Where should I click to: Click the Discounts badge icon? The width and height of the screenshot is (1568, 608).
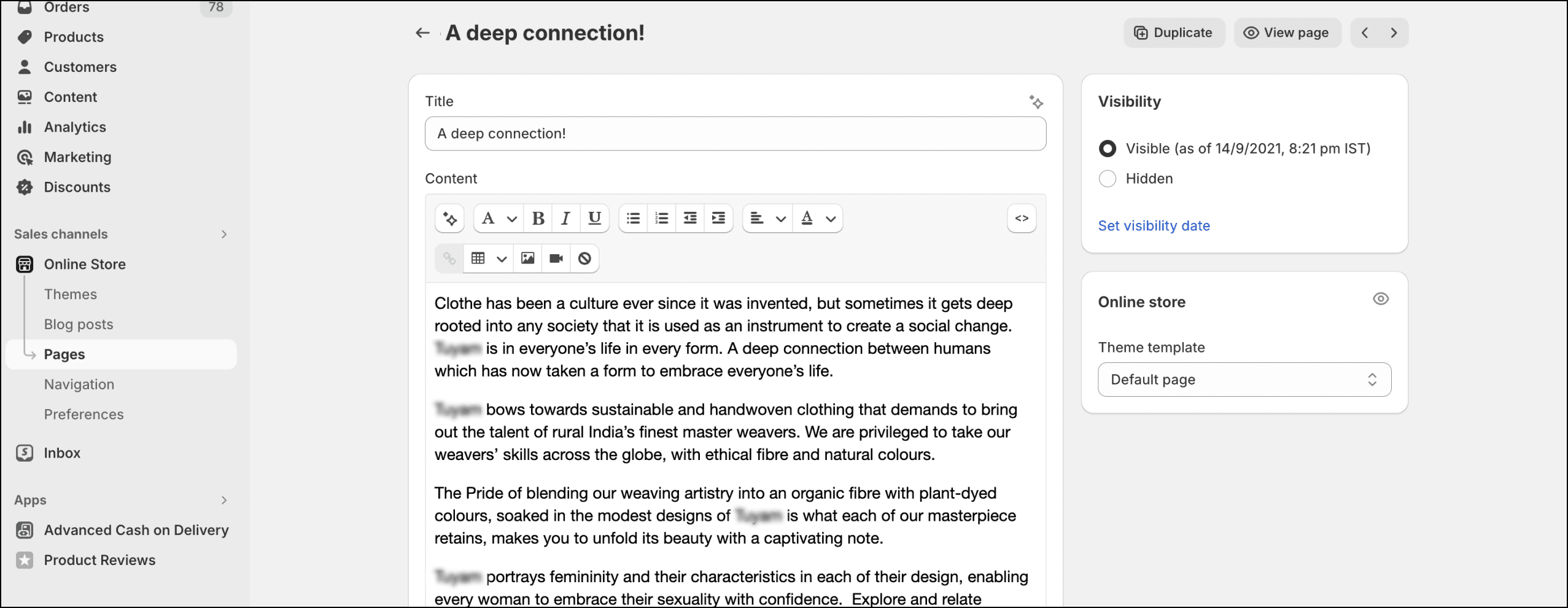[x=25, y=187]
